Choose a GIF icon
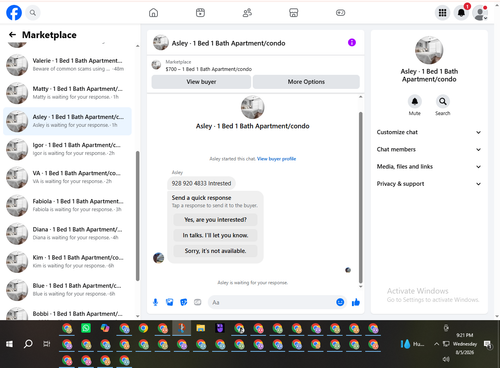This screenshot has width=500, height=368. (x=198, y=302)
